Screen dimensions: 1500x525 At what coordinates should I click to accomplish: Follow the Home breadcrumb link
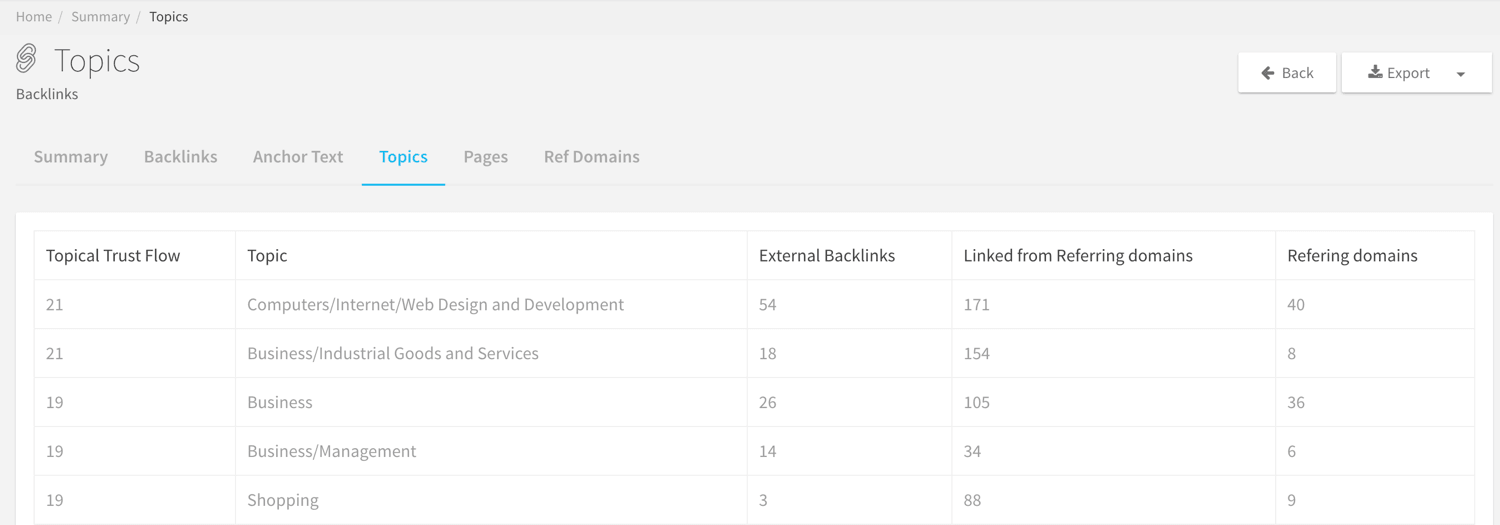[x=34, y=16]
